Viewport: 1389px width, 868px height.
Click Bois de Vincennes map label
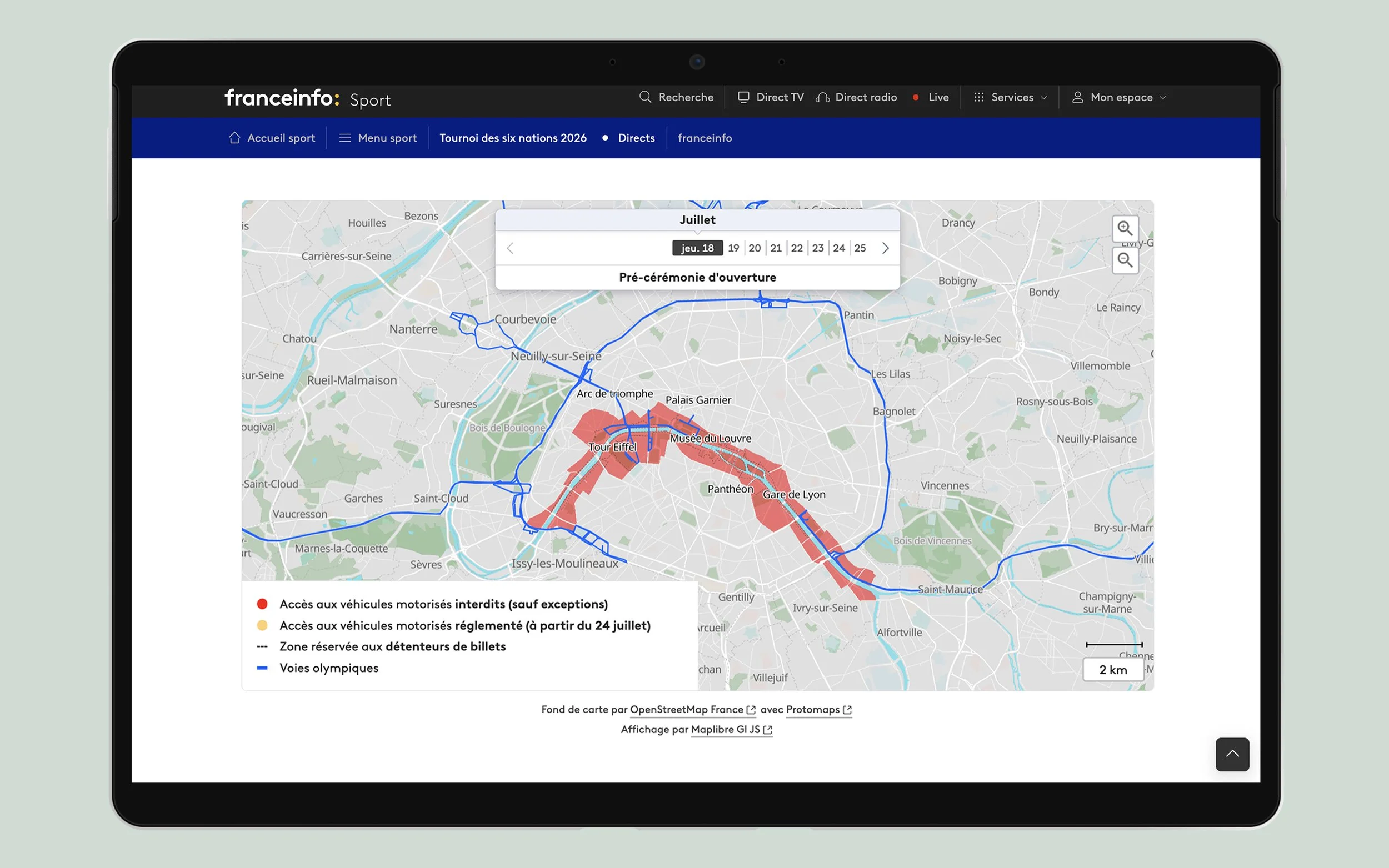point(932,541)
